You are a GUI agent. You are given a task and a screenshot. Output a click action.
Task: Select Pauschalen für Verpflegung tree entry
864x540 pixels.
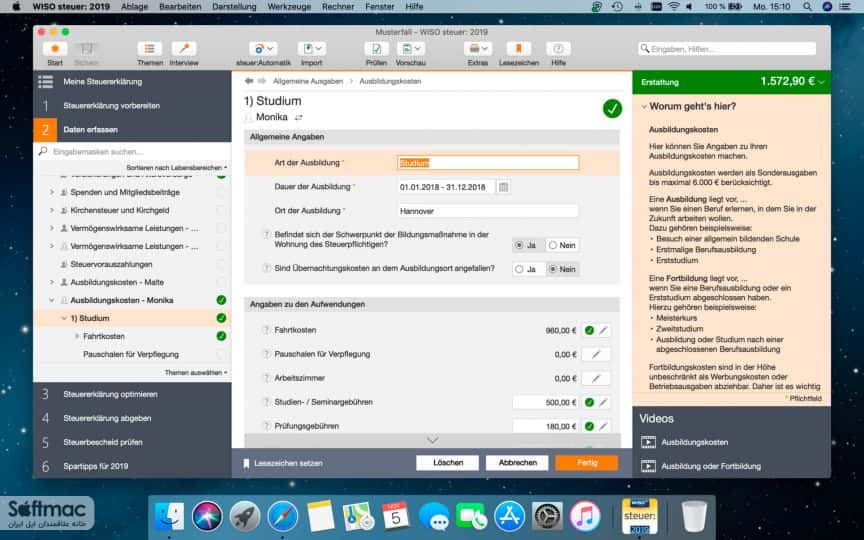coord(131,354)
